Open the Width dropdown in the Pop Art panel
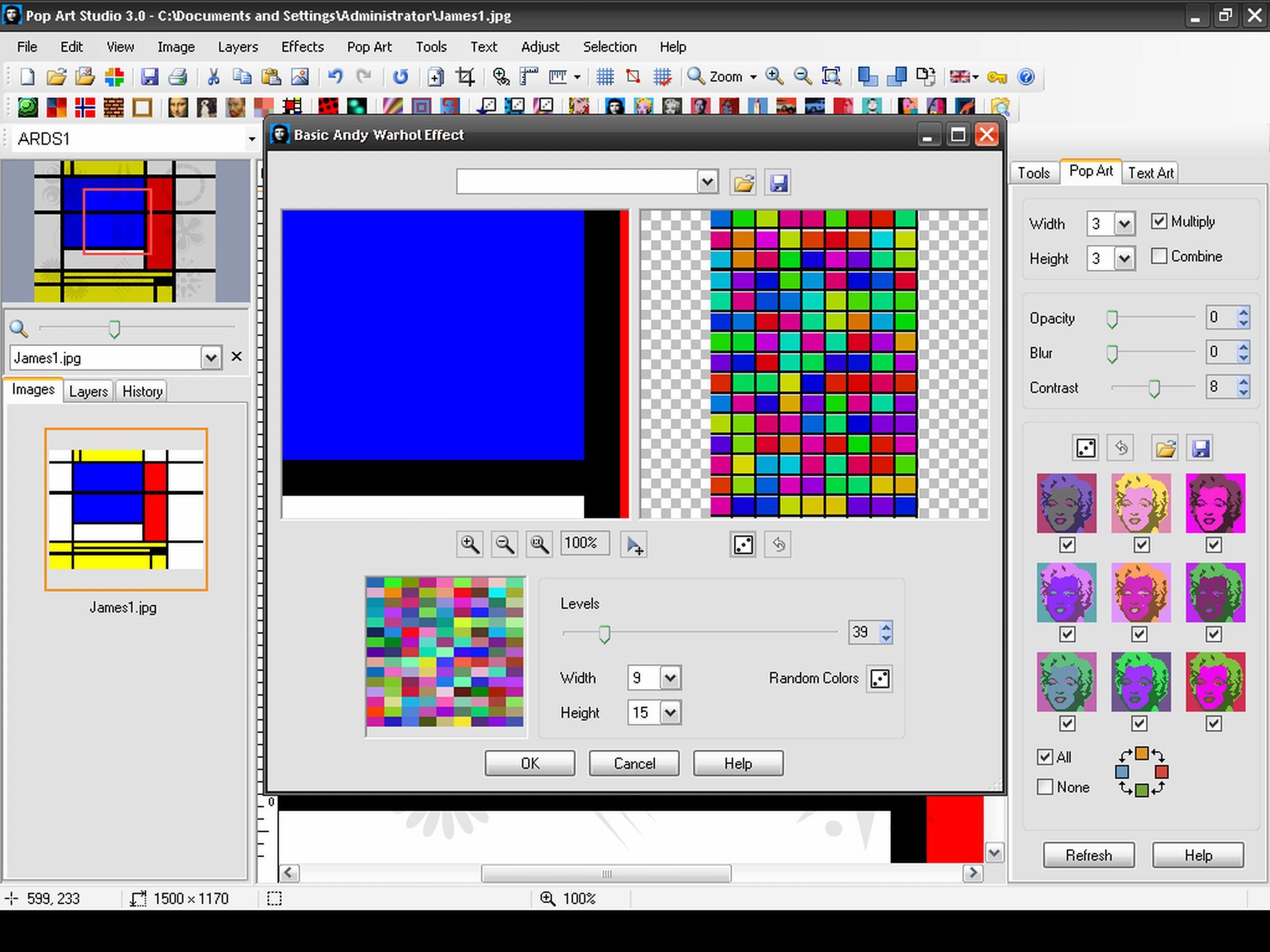This screenshot has width=1270, height=952. tap(1124, 224)
